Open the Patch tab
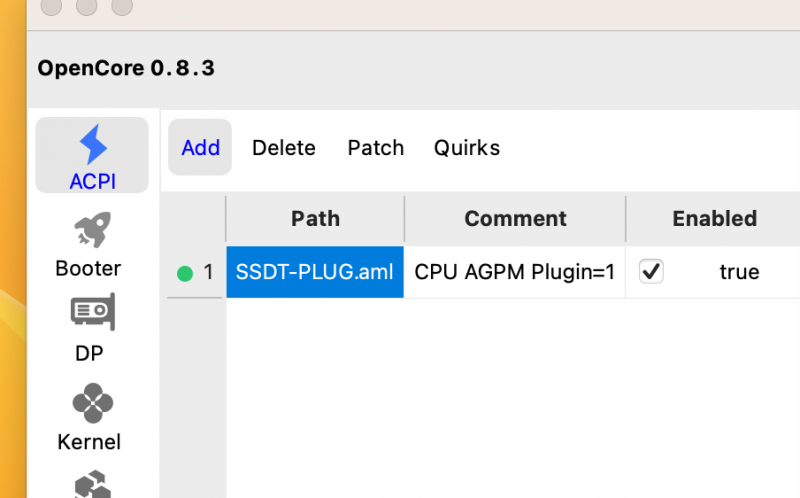The height and width of the screenshot is (498, 800). [x=375, y=148]
